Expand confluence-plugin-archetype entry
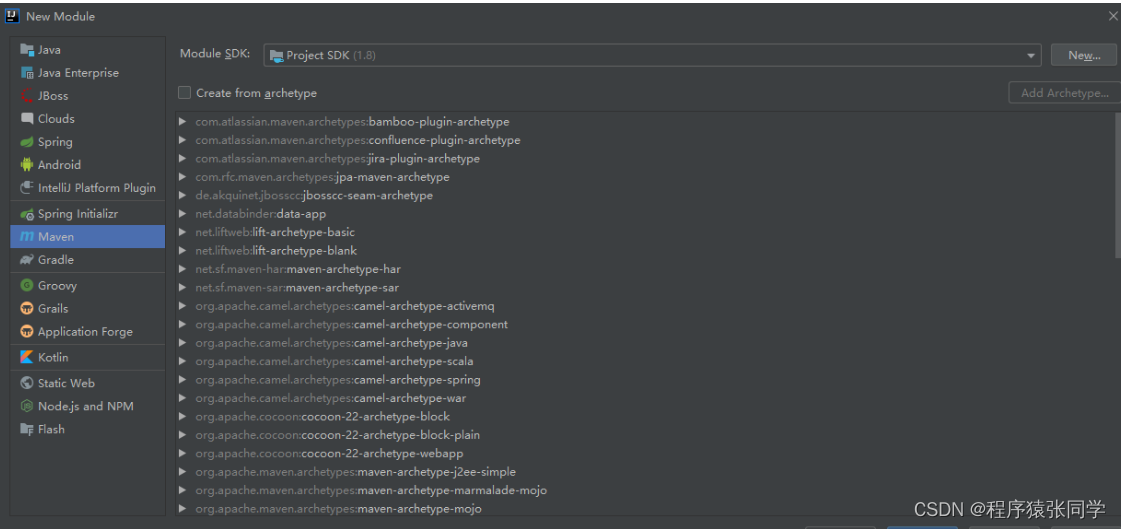Viewport: 1121px width, 529px height. (183, 140)
